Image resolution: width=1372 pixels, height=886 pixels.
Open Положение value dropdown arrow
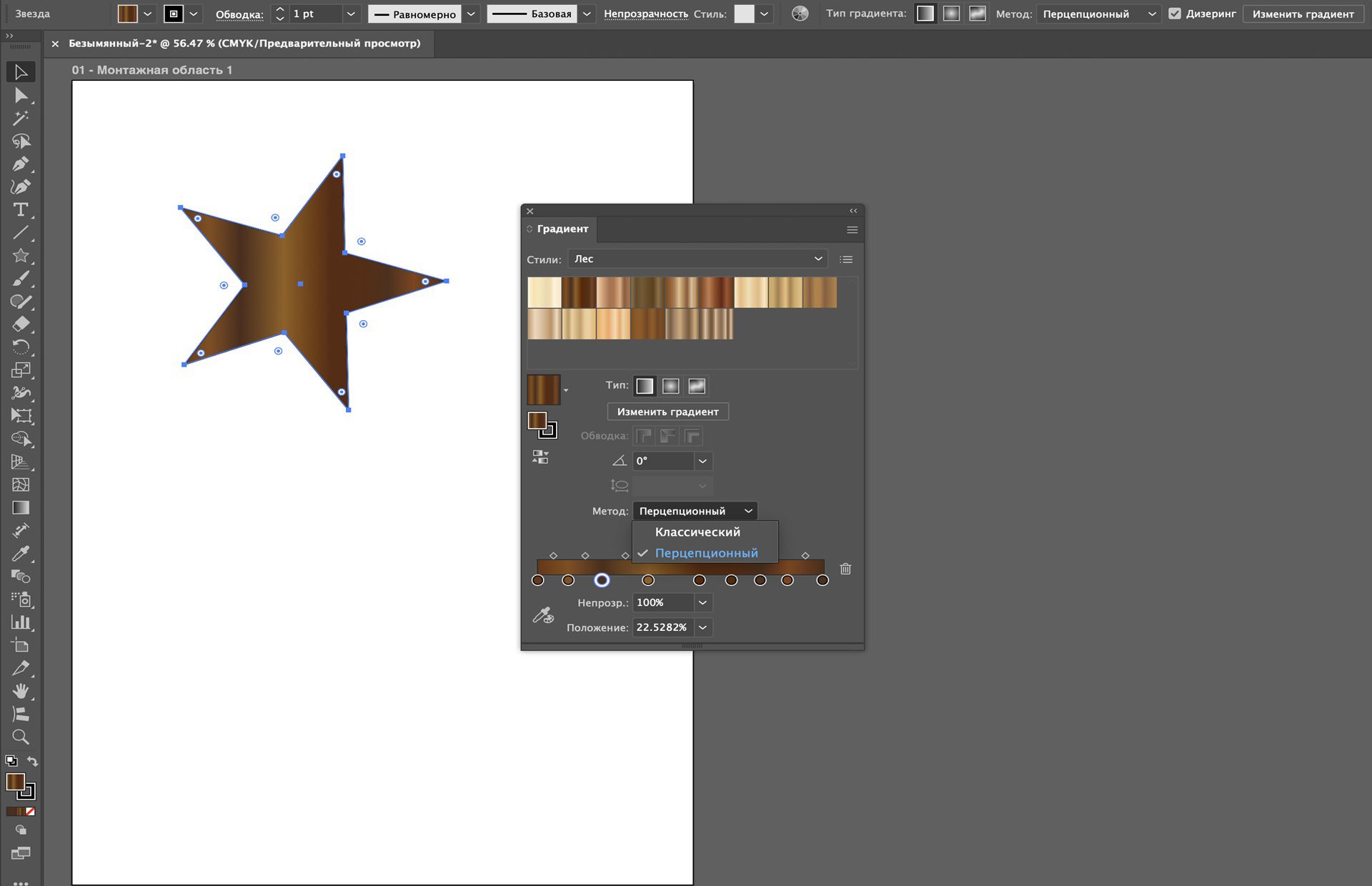(x=702, y=627)
